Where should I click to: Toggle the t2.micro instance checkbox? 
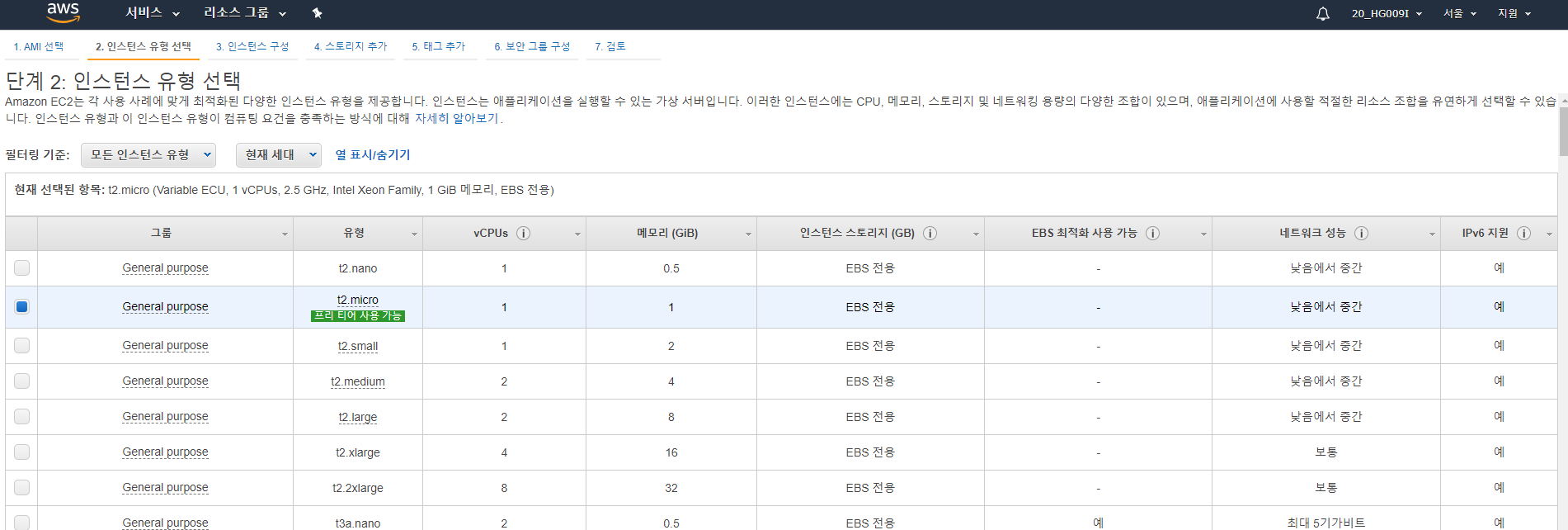pos(21,307)
